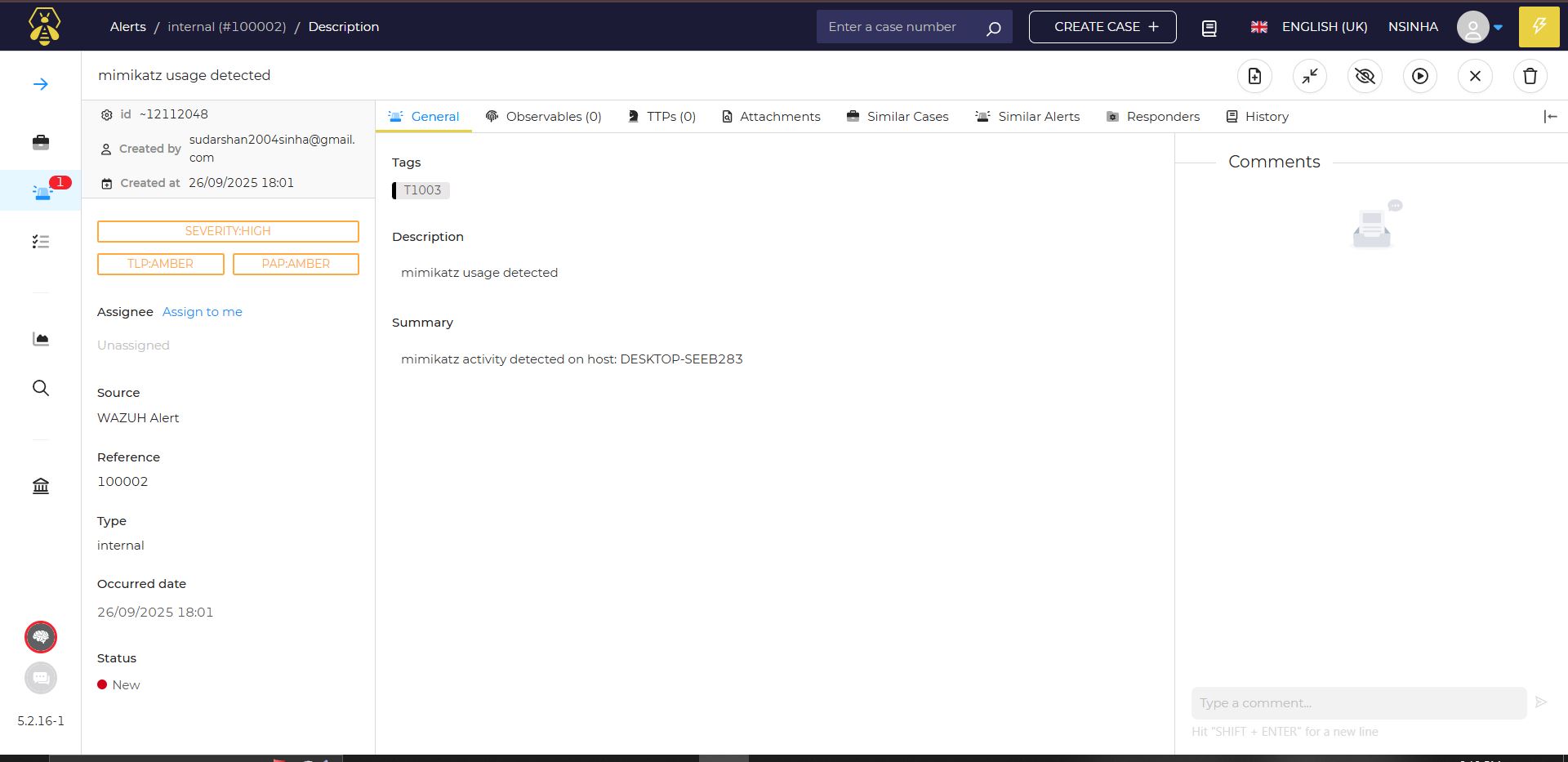Click the brain icon in sidebar
The height and width of the screenshot is (762, 1568).
[41, 637]
